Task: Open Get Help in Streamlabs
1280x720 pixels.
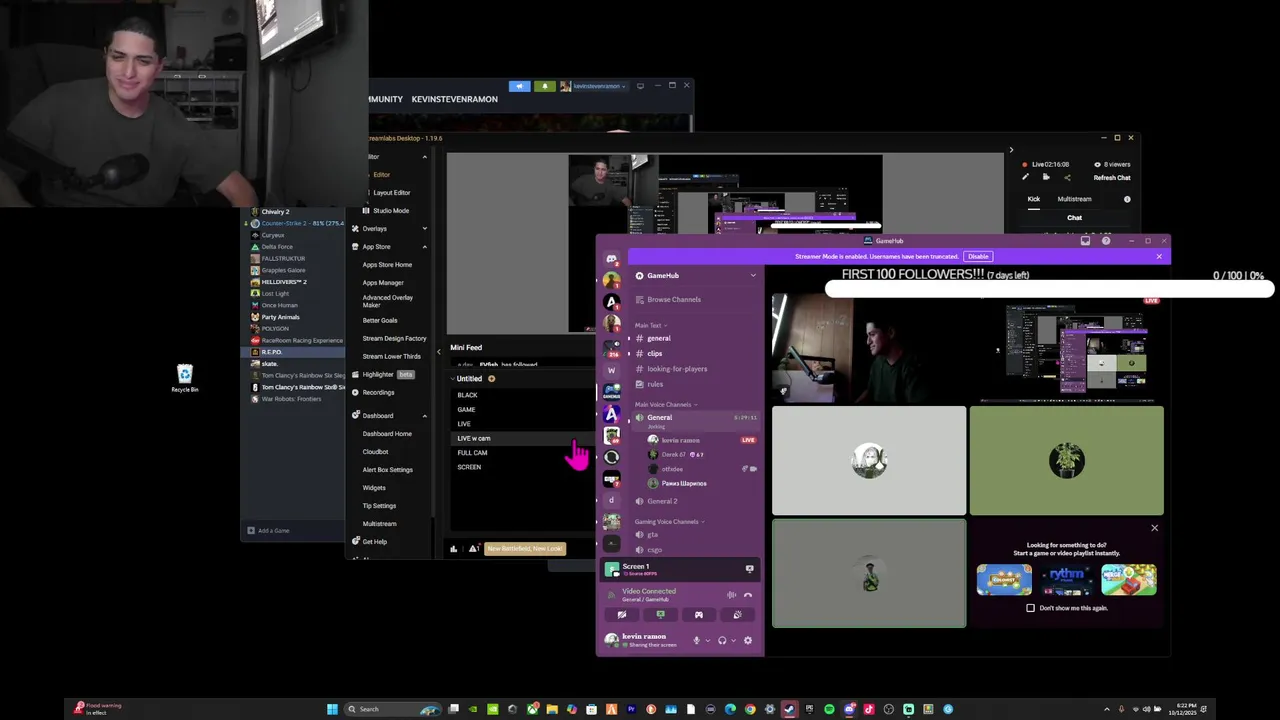Action: click(x=375, y=542)
